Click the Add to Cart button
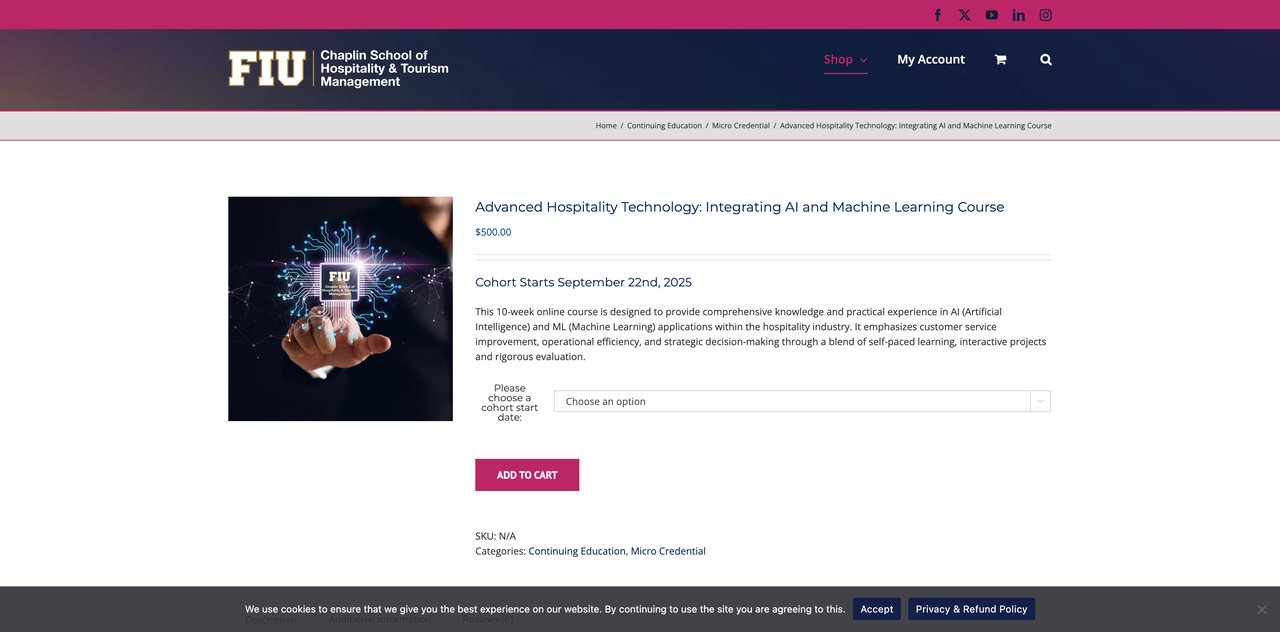1280x632 pixels. pyautogui.click(x=527, y=475)
